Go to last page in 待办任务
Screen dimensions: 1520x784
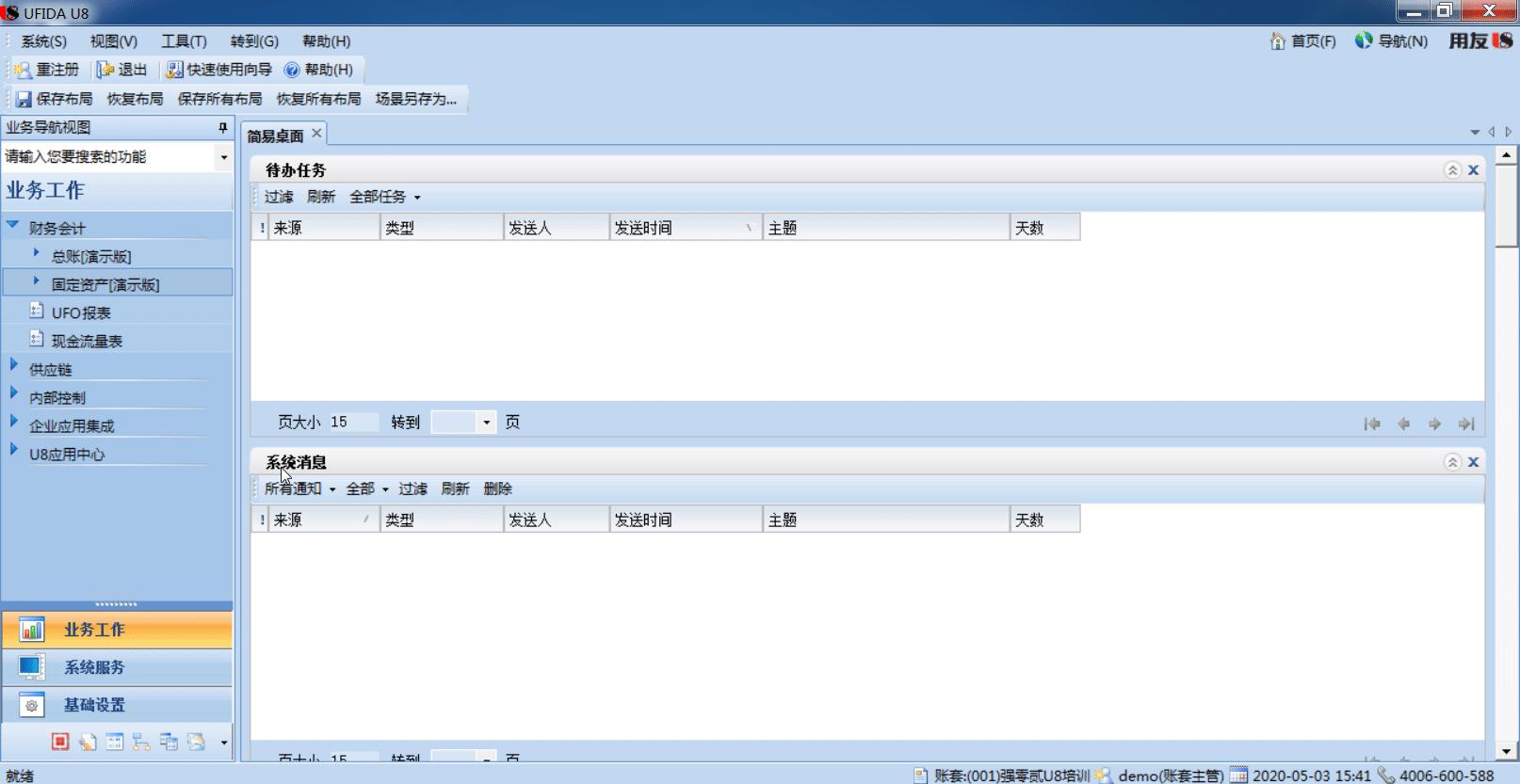click(1466, 424)
